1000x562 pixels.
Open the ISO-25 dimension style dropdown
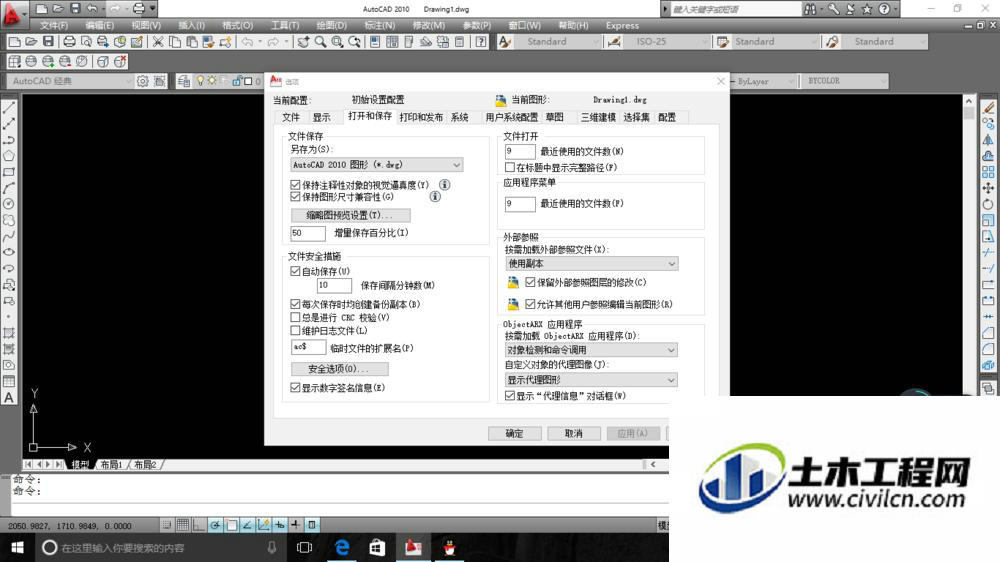(x=667, y=41)
